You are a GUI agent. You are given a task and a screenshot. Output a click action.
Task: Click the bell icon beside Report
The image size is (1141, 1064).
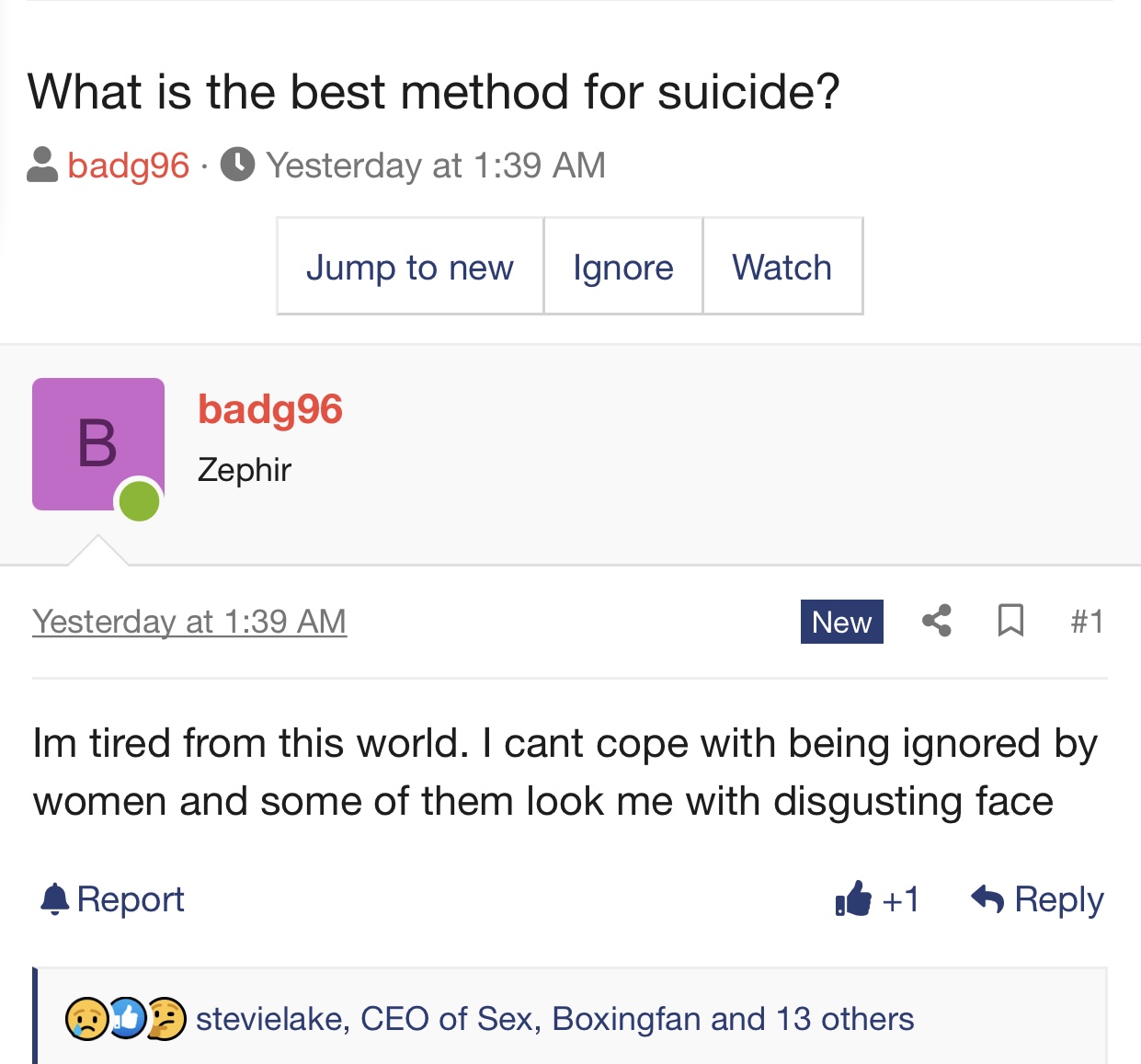(55, 898)
